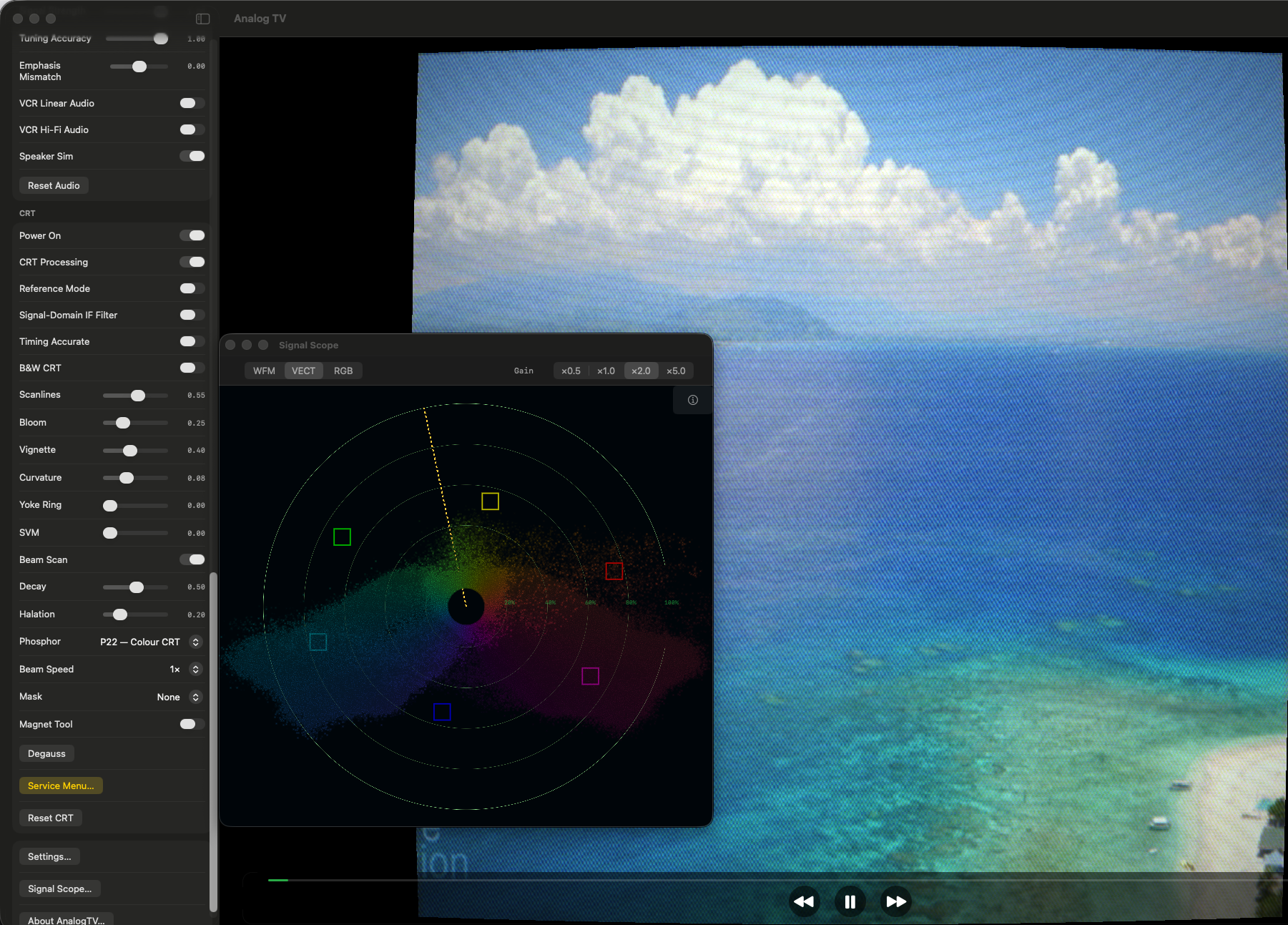Disable the Beam Scan toggle
The width and height of the screenshot is (1288, 925).
(192, 559)
